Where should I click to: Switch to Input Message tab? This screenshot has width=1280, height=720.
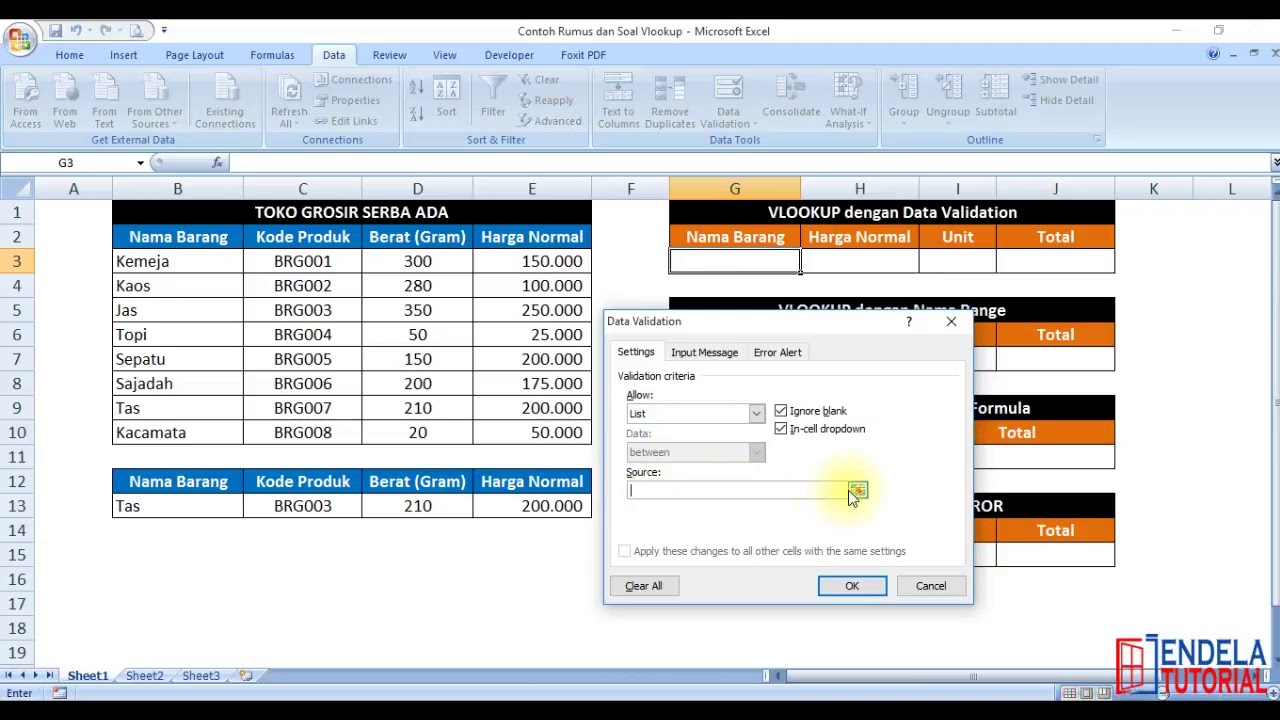[x=704, y=352]
